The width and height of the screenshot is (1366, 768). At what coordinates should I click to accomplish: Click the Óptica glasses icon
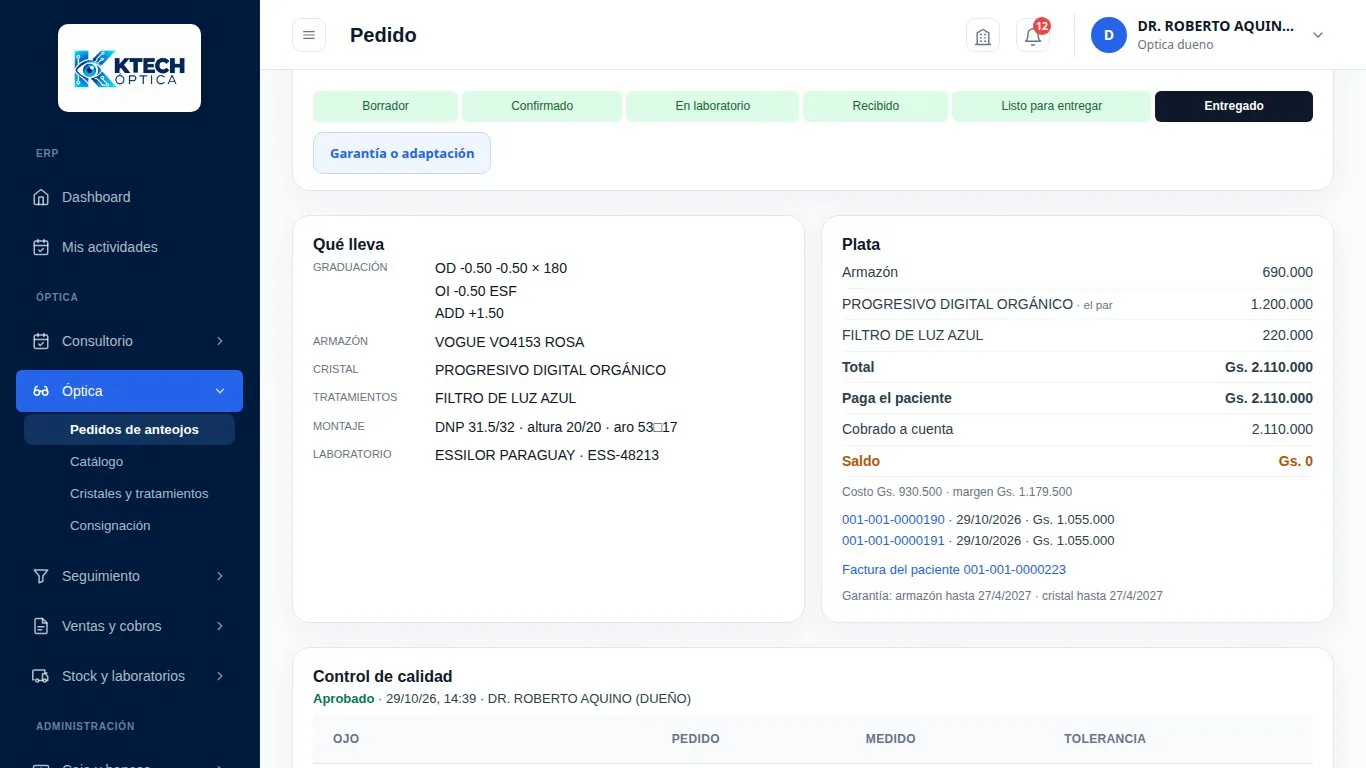click(41, 391)
